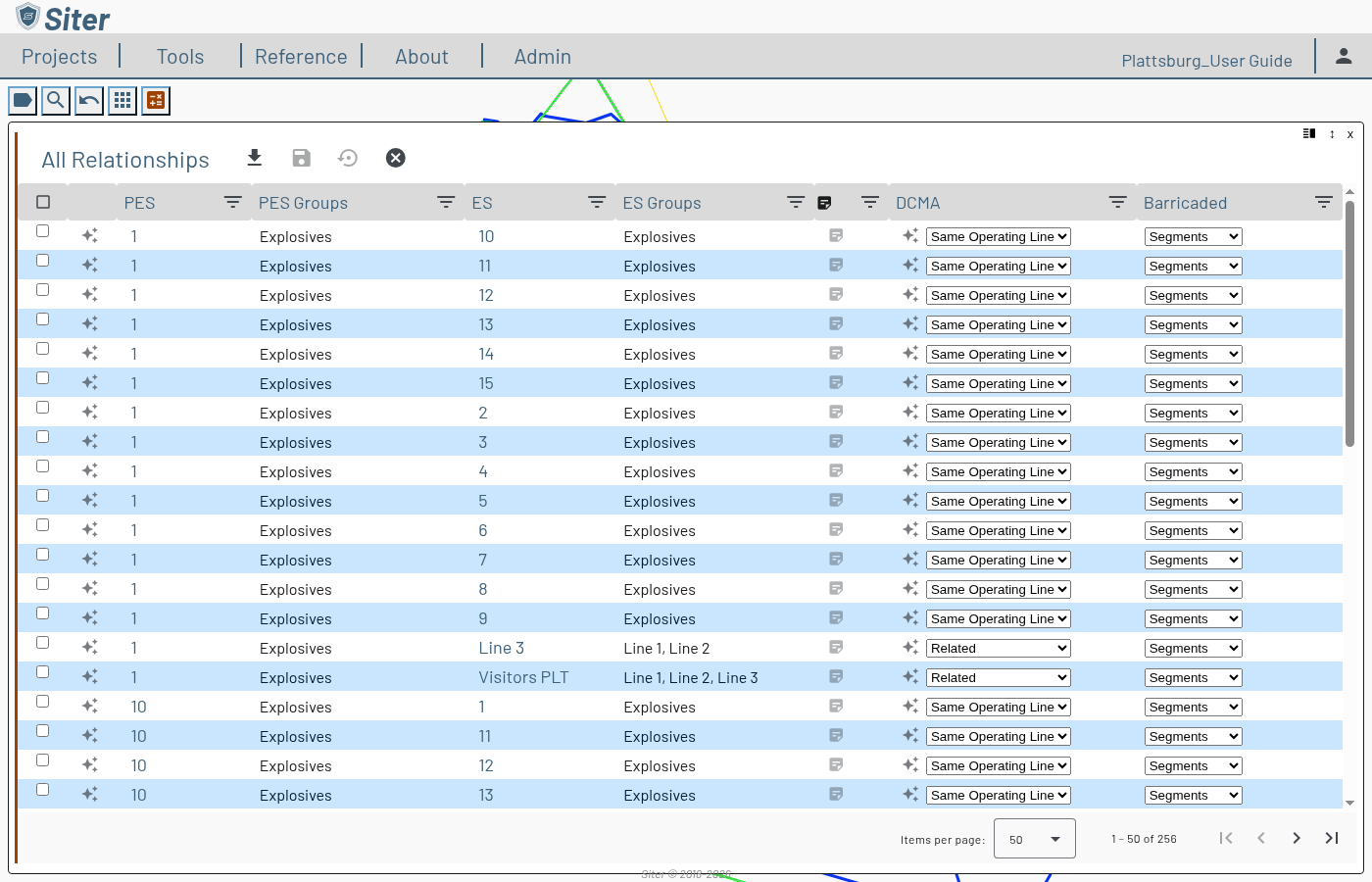Image resolution: width=1372 pixels, height=882 pixels.
Task: Jump to the last page of results
Action: (x=1332, y=838)
